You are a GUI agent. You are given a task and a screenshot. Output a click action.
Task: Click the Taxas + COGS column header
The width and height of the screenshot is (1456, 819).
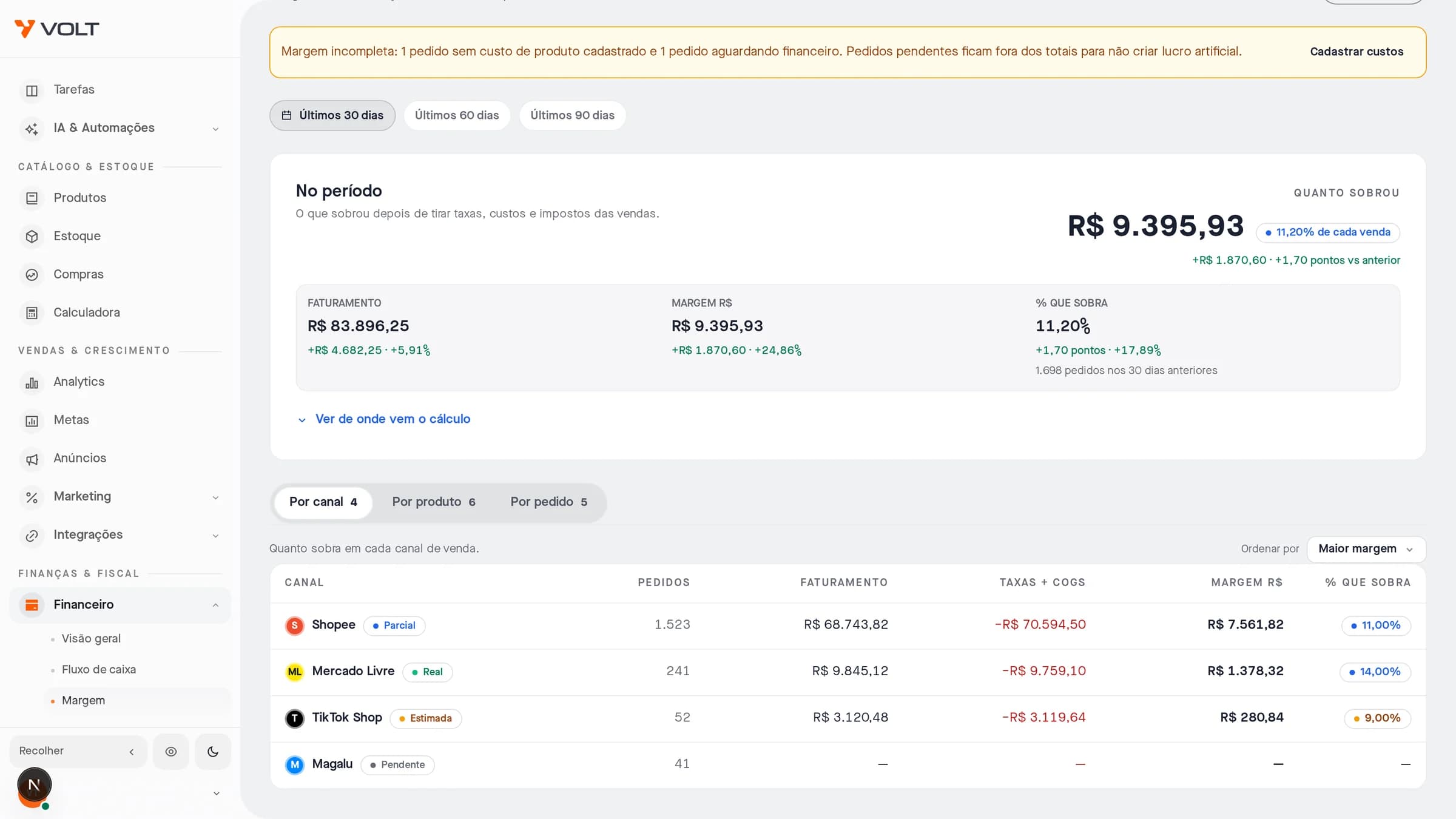click(1042, 582)
